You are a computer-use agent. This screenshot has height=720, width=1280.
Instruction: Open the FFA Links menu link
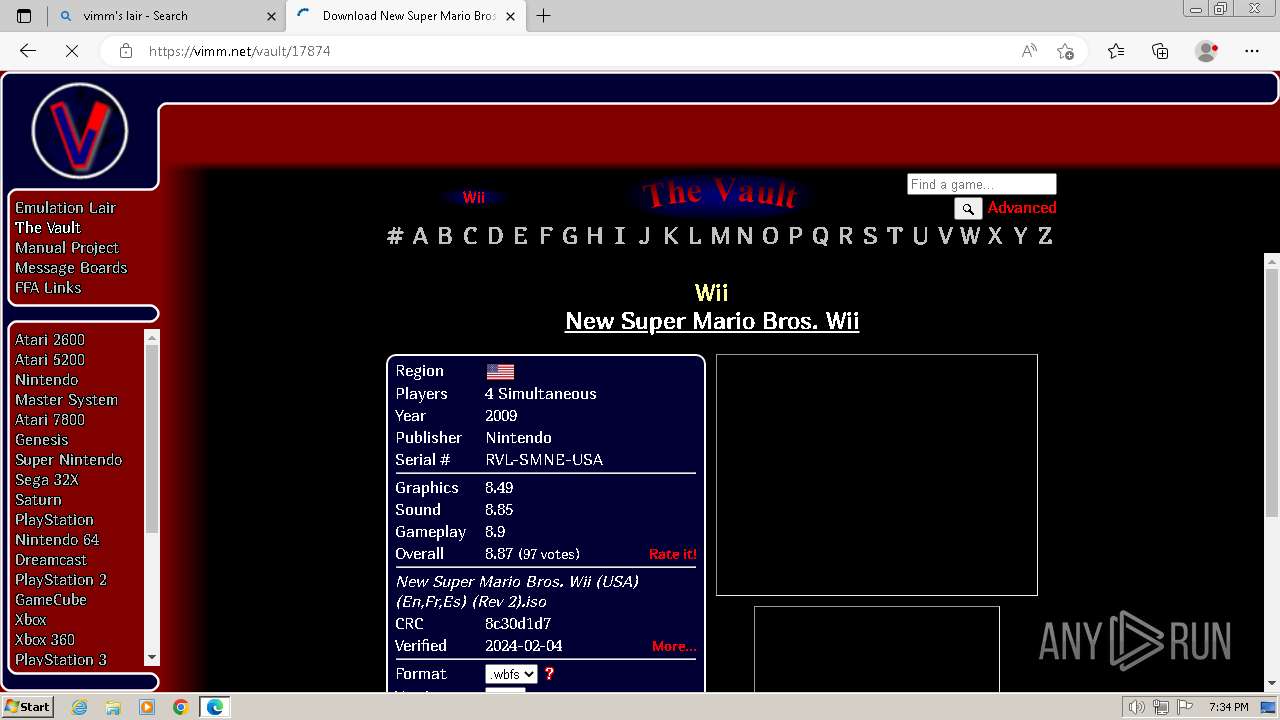(x=48, y=288)
